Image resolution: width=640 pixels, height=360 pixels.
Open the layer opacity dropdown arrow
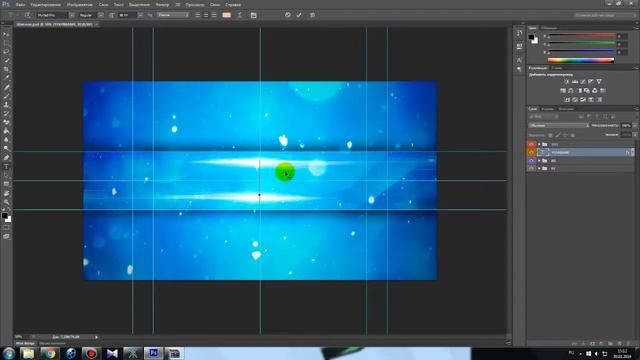[x=635, y=125]
